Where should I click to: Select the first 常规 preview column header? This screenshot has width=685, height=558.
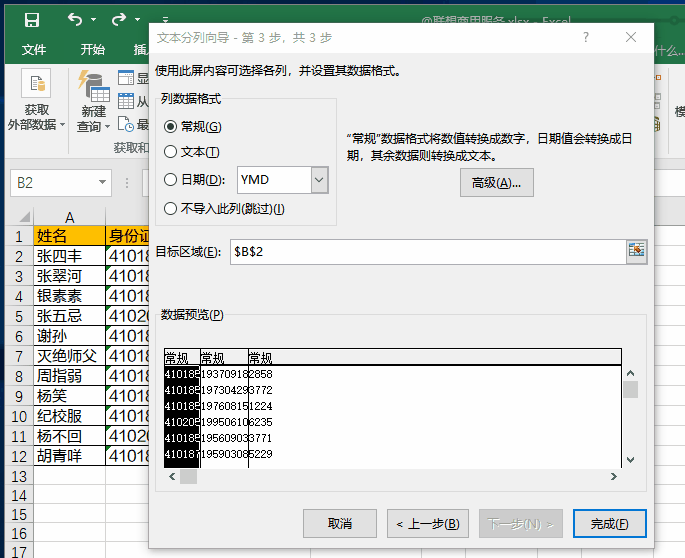point(182,358)
